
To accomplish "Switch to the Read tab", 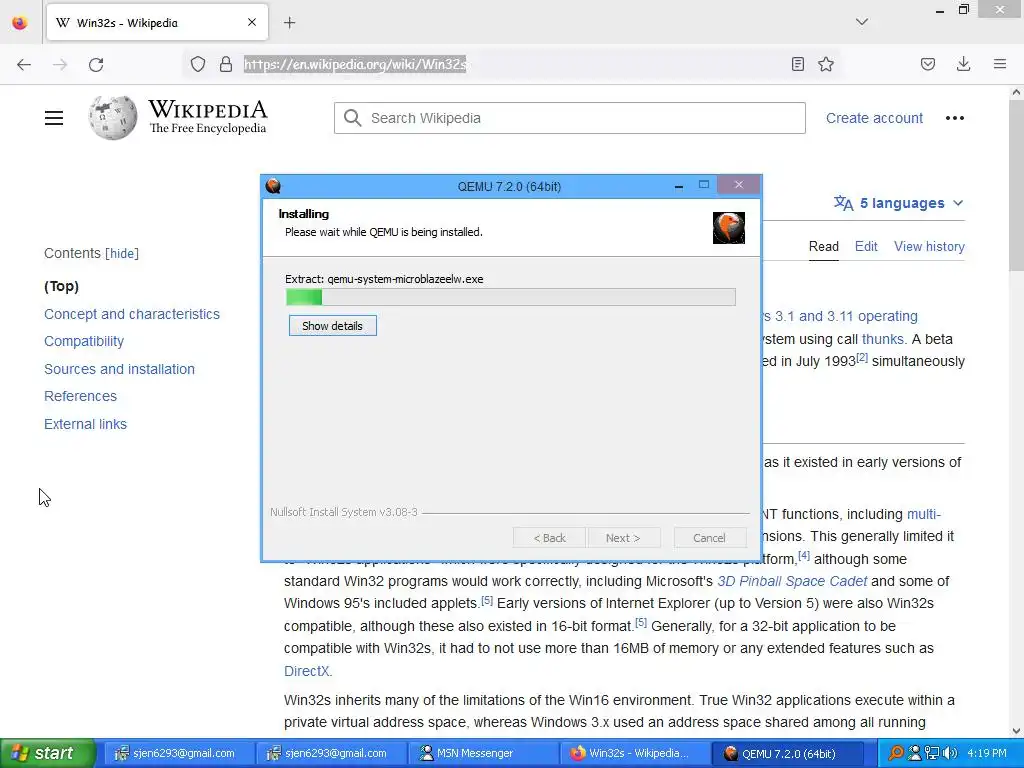I will (x=824, y=246).
